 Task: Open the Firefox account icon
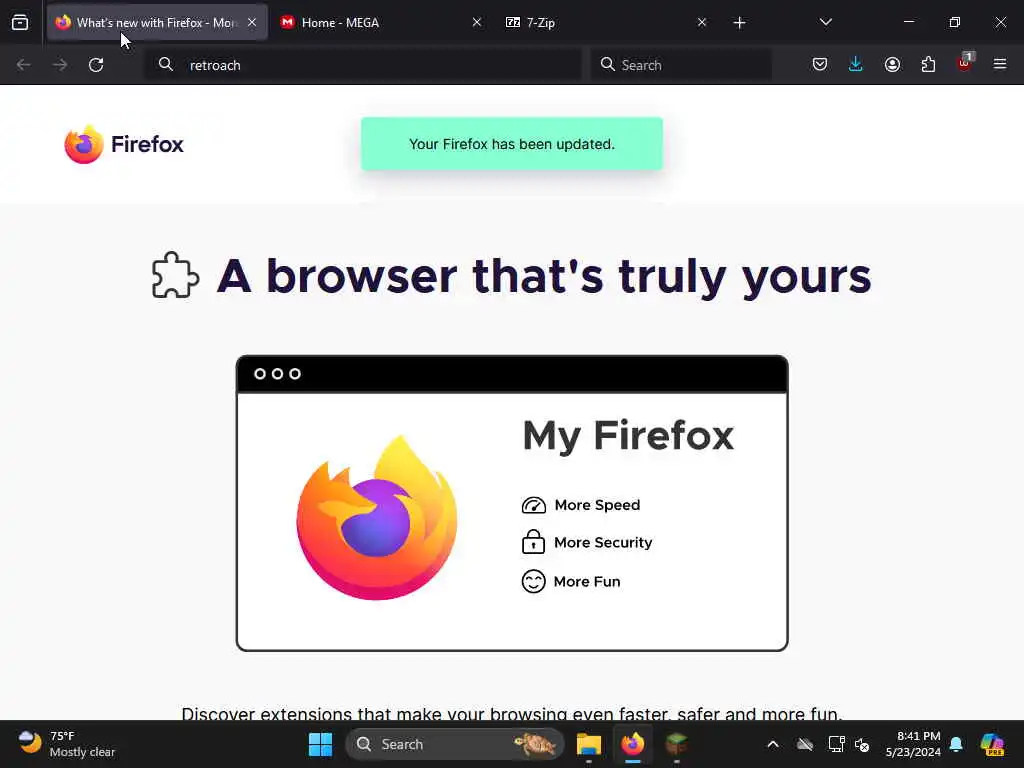tap(892, 64)
